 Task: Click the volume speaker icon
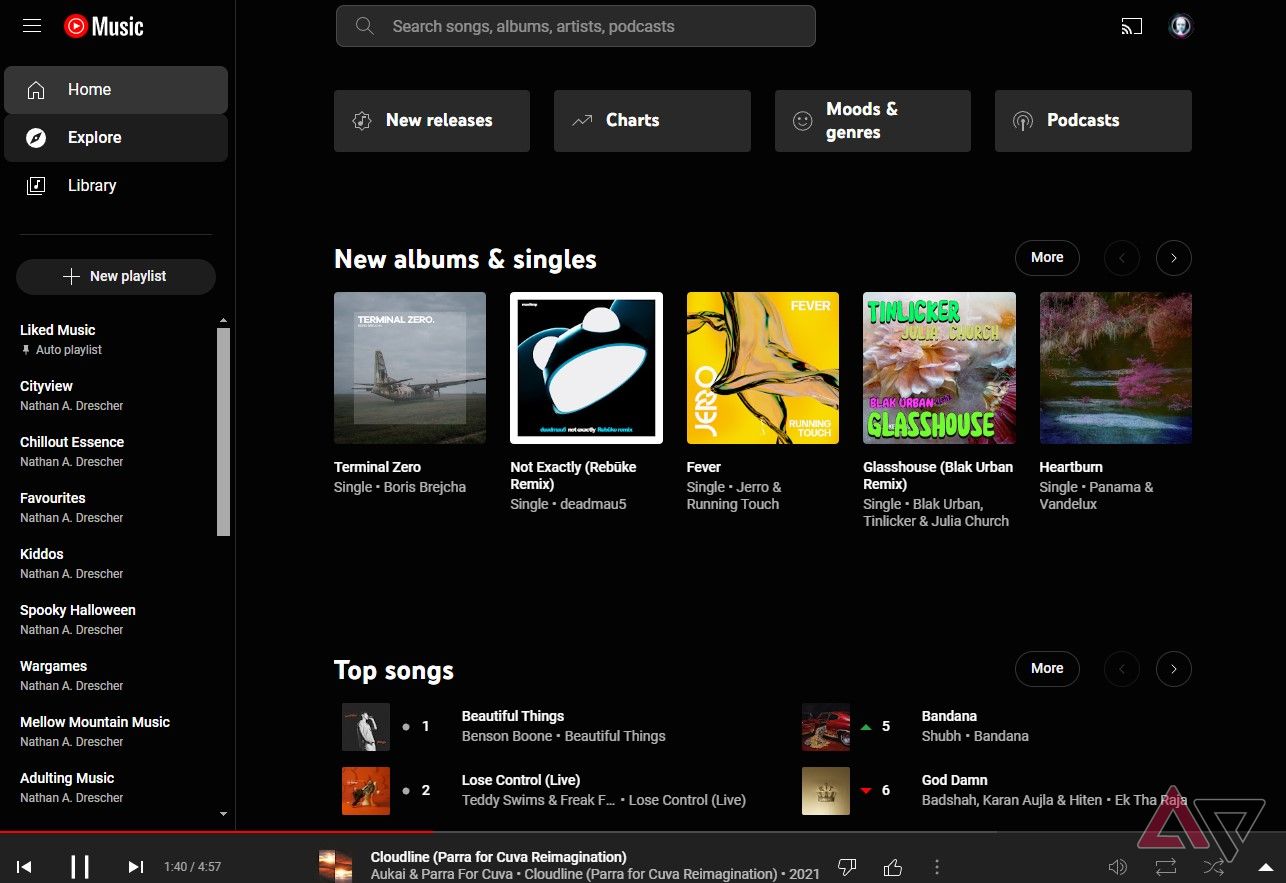point(1118,867)
